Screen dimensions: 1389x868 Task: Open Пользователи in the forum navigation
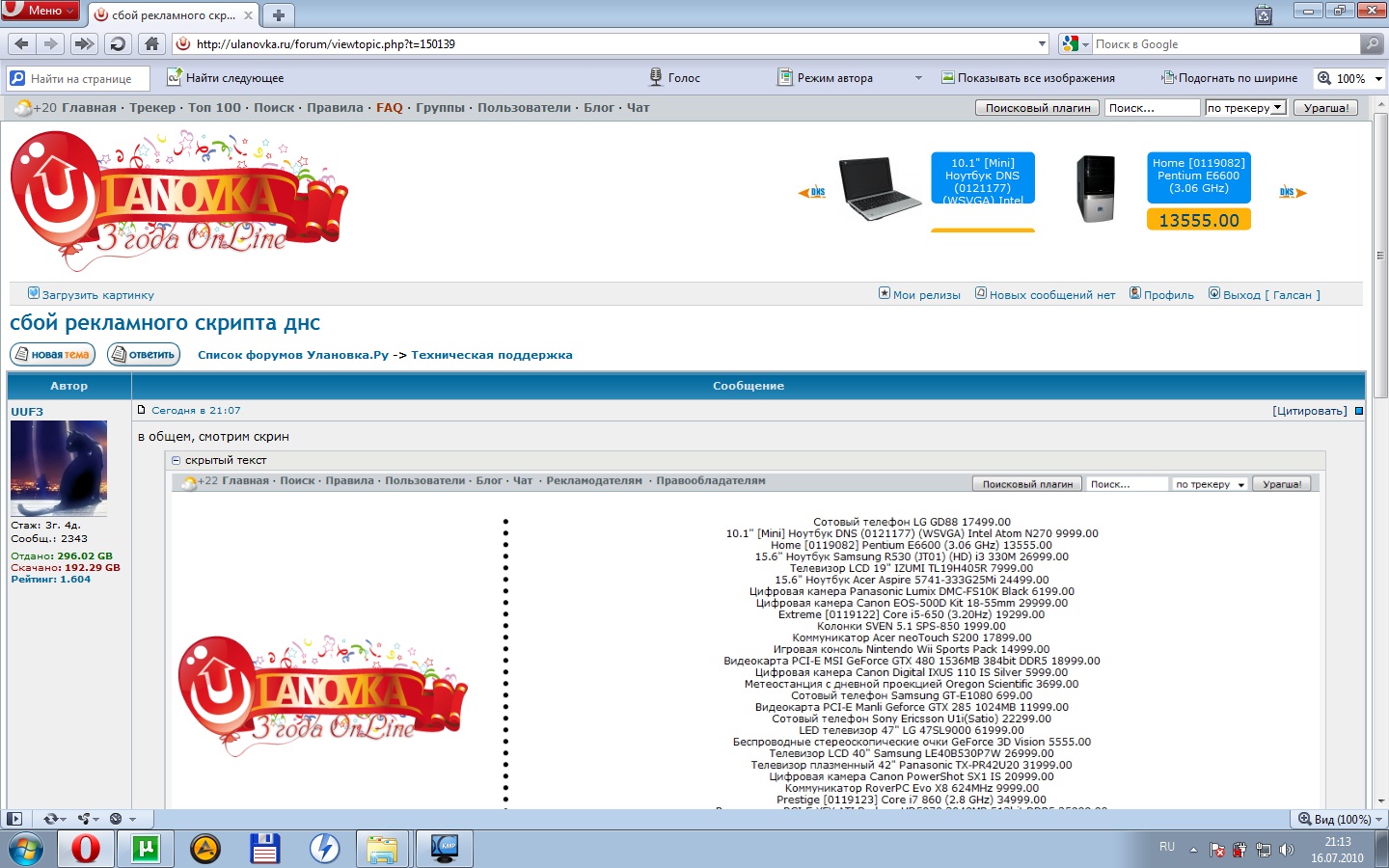click(x=524, y=108)
